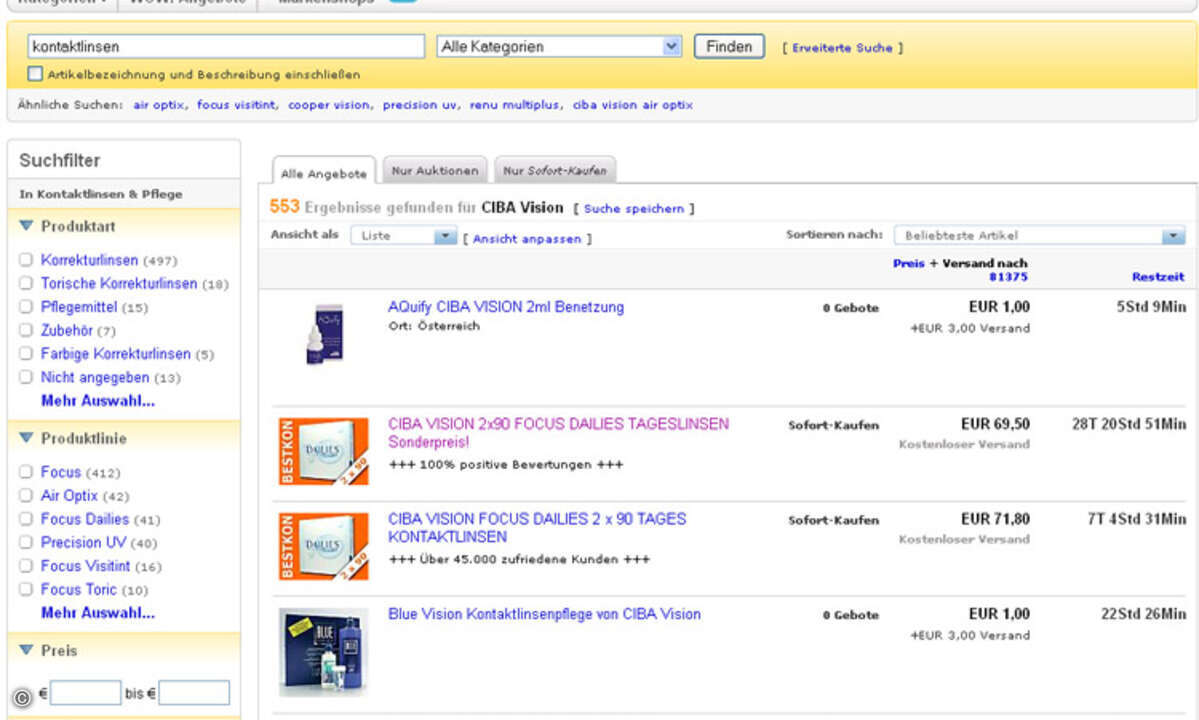1199x720 pixels.
Task: Switch to the Nur Sofort-Kaufen tab
Action: [554, 170]
